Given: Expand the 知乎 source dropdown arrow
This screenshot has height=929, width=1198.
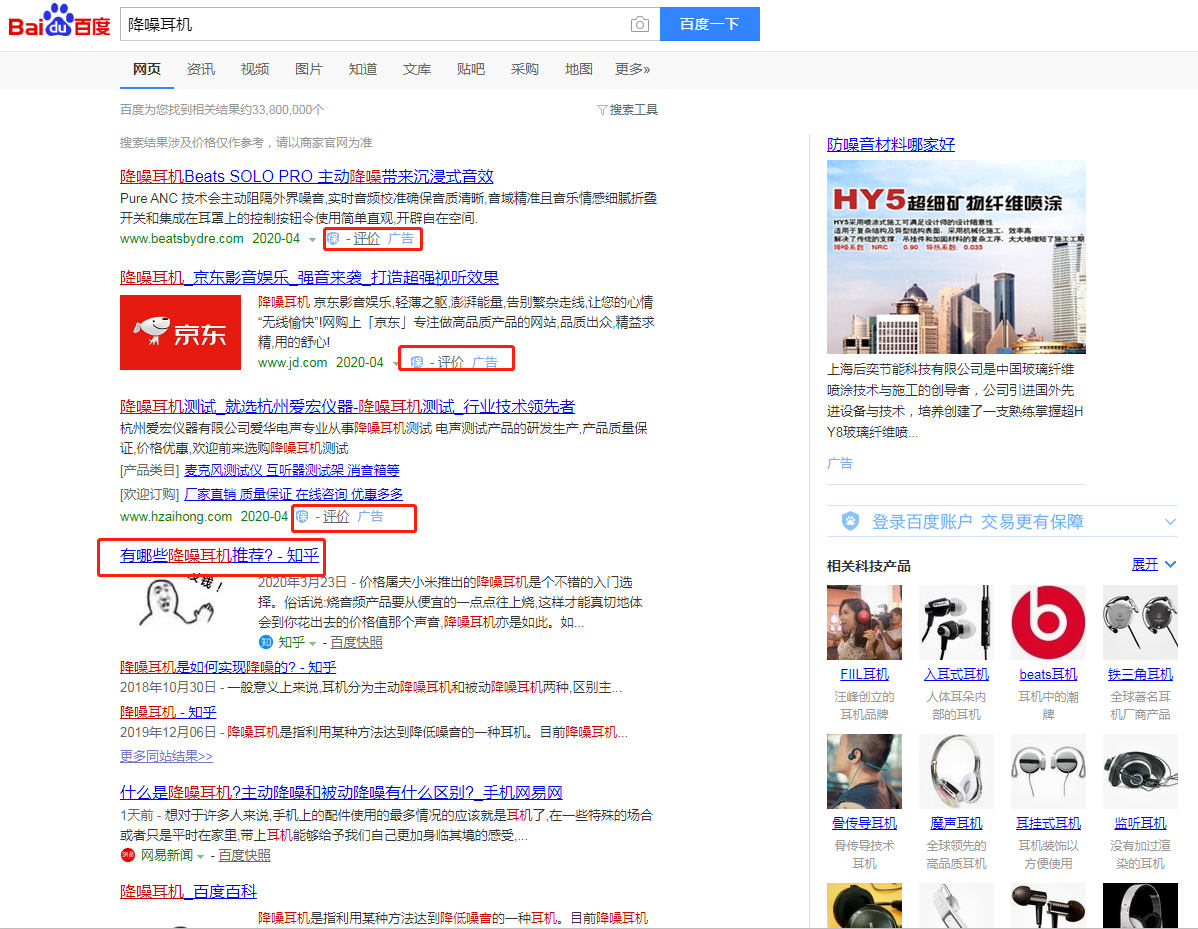Looking at the screenshot, I should point(312,643).
